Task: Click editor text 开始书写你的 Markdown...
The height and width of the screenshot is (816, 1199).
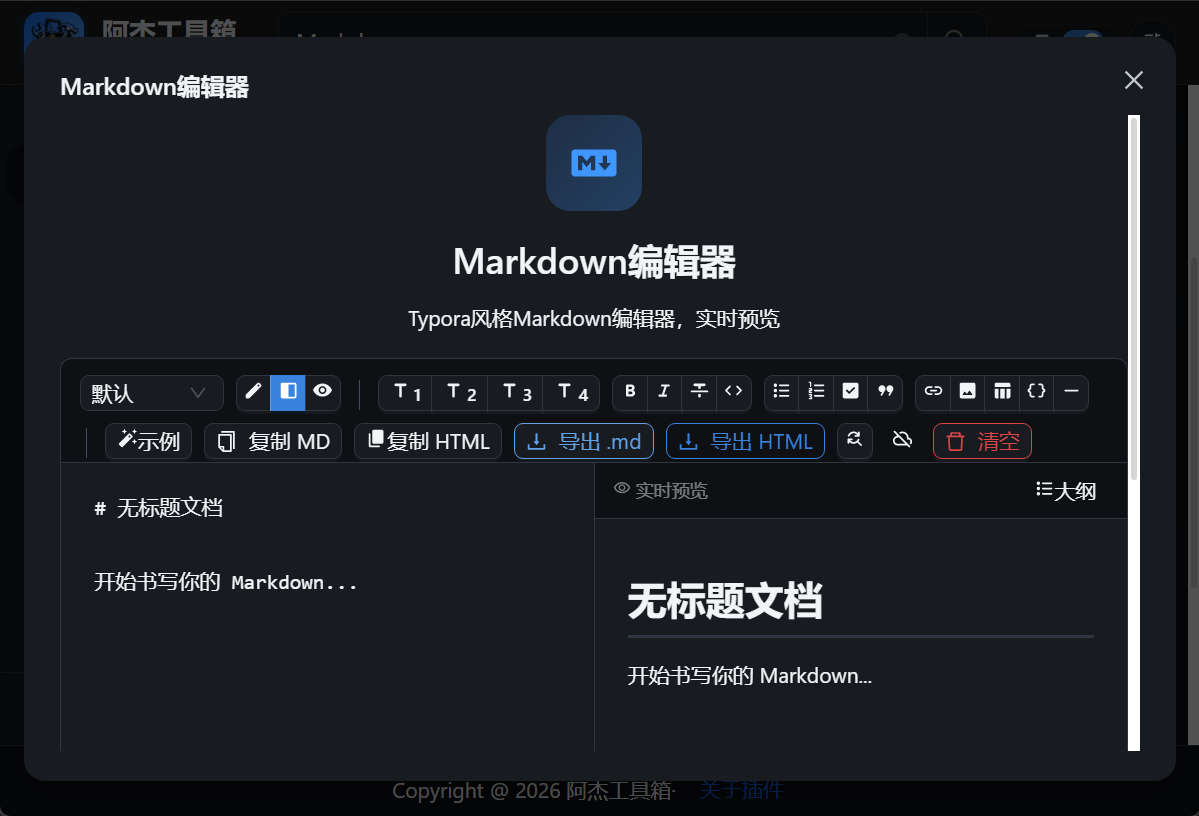Action: pos(225,582)
